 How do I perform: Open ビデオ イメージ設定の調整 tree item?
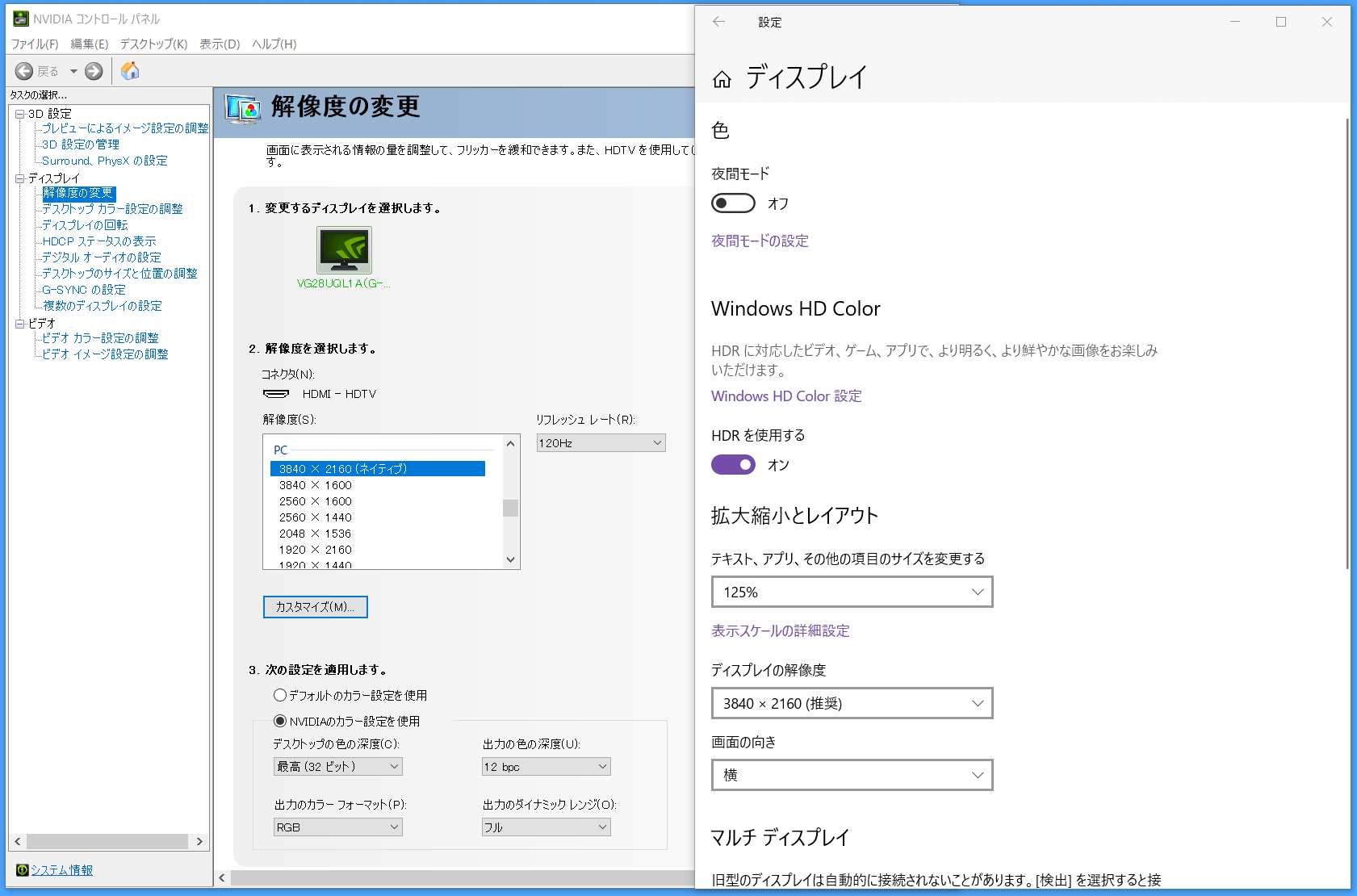(105, 354)
